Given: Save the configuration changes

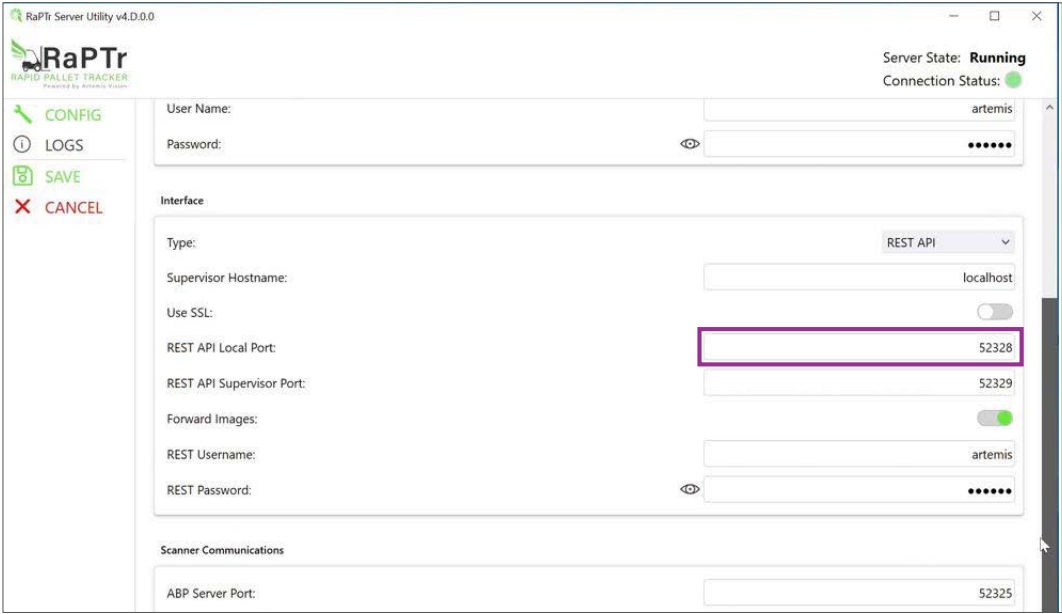Looking at the screenshot, I should point(62,176).
